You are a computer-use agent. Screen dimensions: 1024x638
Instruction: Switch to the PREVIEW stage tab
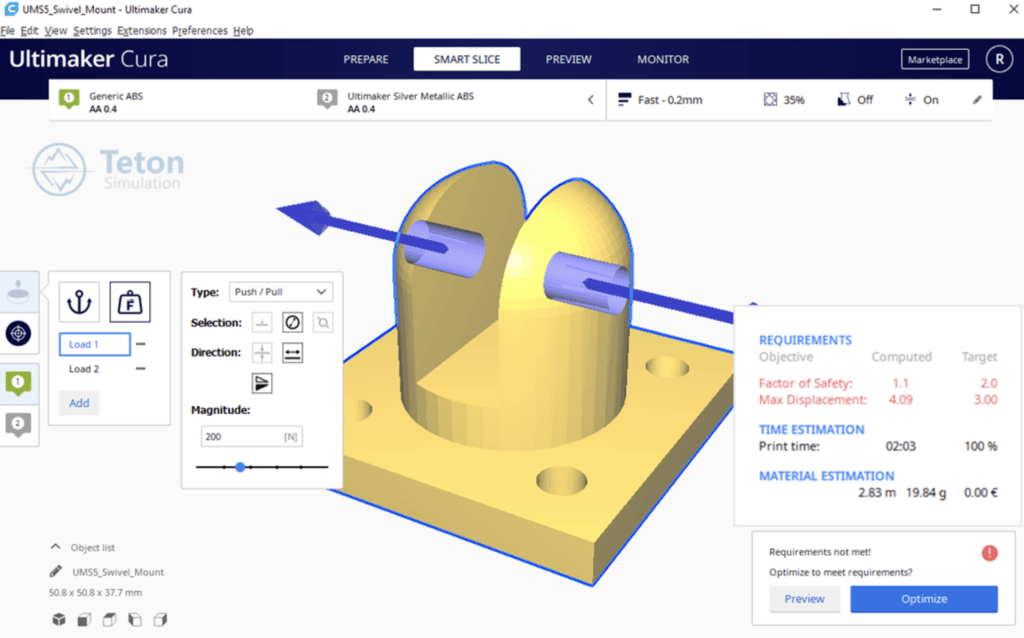pyautogui.click(x=568, y=59)
